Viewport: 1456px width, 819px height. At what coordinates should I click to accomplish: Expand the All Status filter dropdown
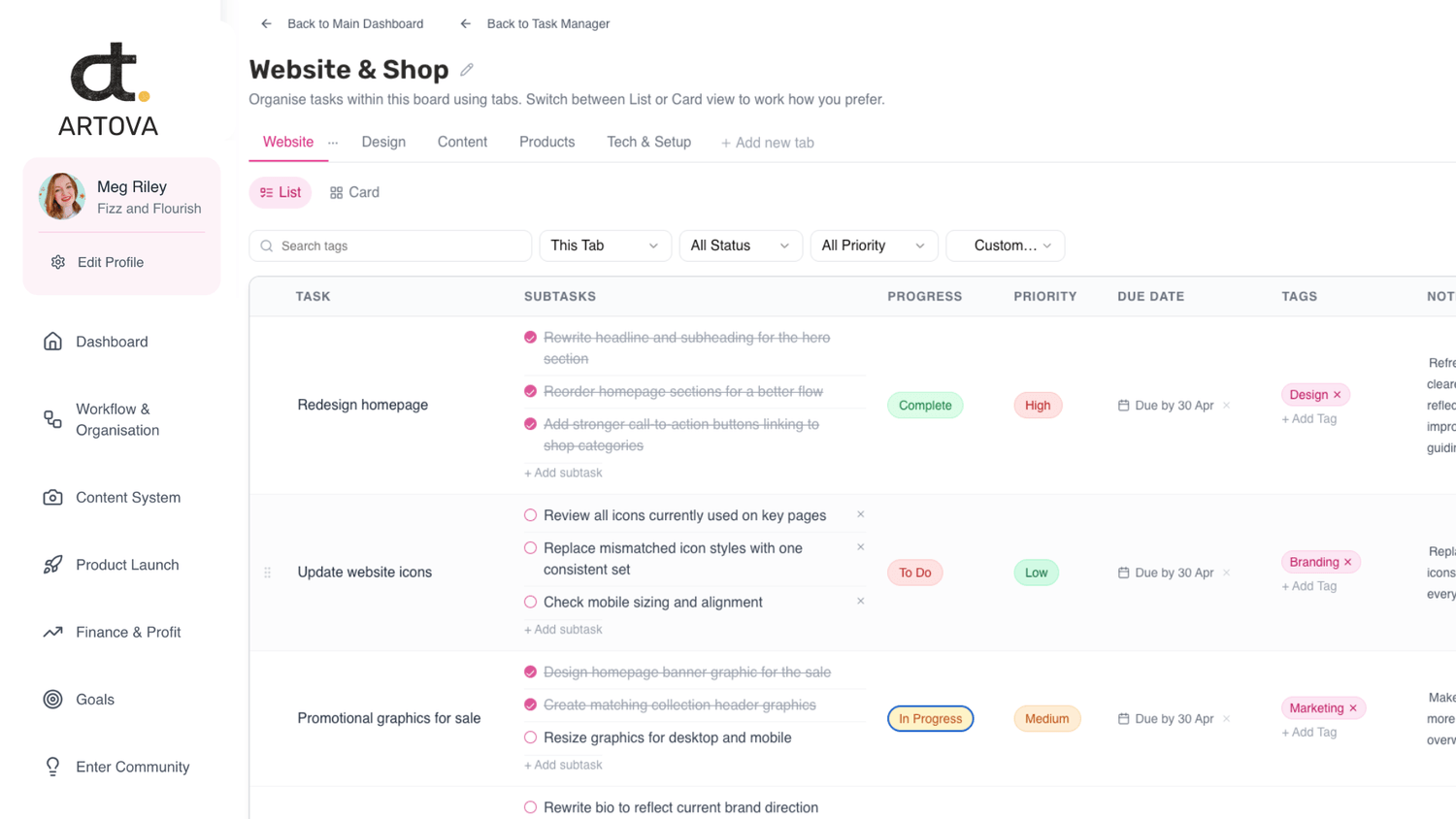[740, 246]
